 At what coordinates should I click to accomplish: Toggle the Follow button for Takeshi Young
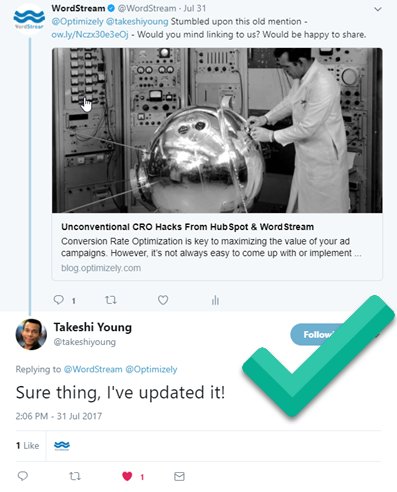tap(317, 334)
